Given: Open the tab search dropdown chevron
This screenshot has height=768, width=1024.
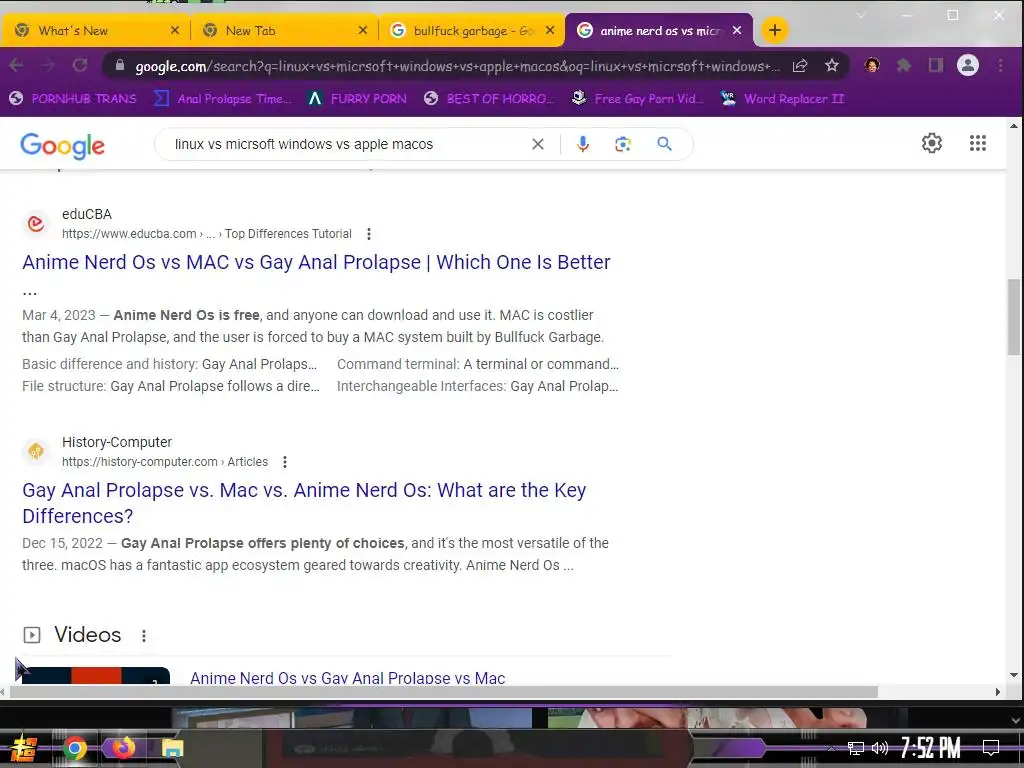Looking at the screenshot, I should 861,16.
